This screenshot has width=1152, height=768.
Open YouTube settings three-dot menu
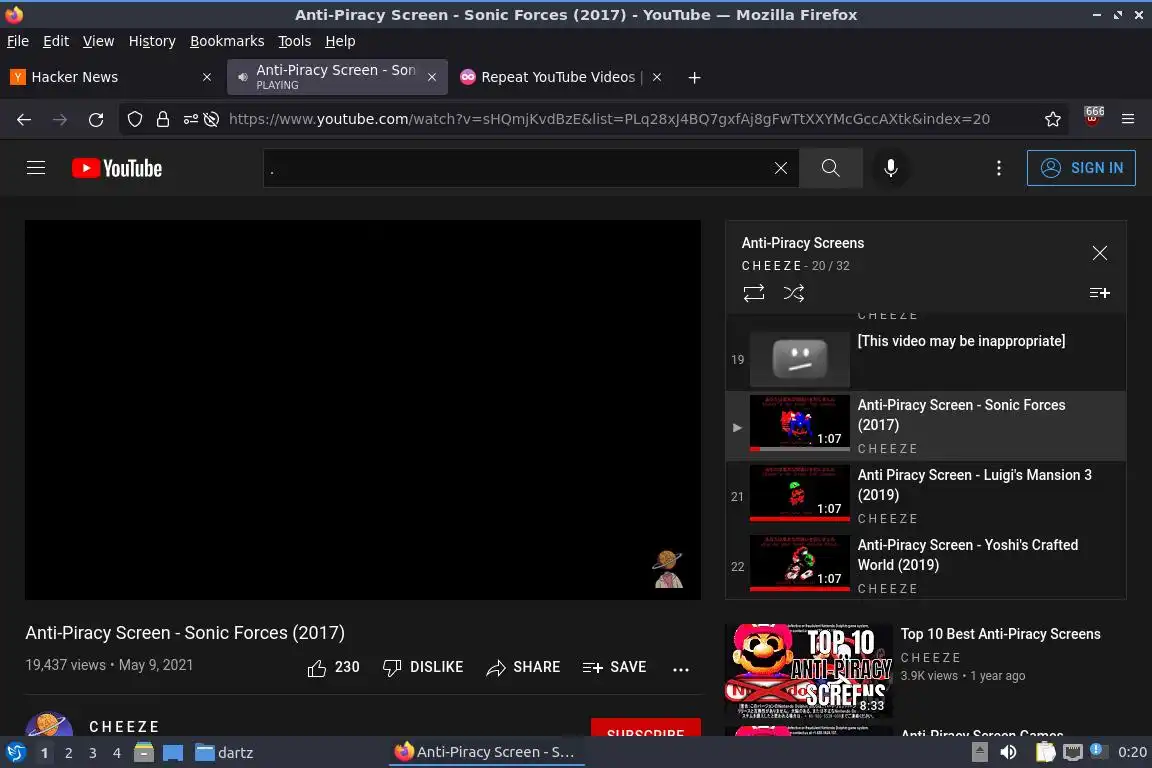(998, 168)
